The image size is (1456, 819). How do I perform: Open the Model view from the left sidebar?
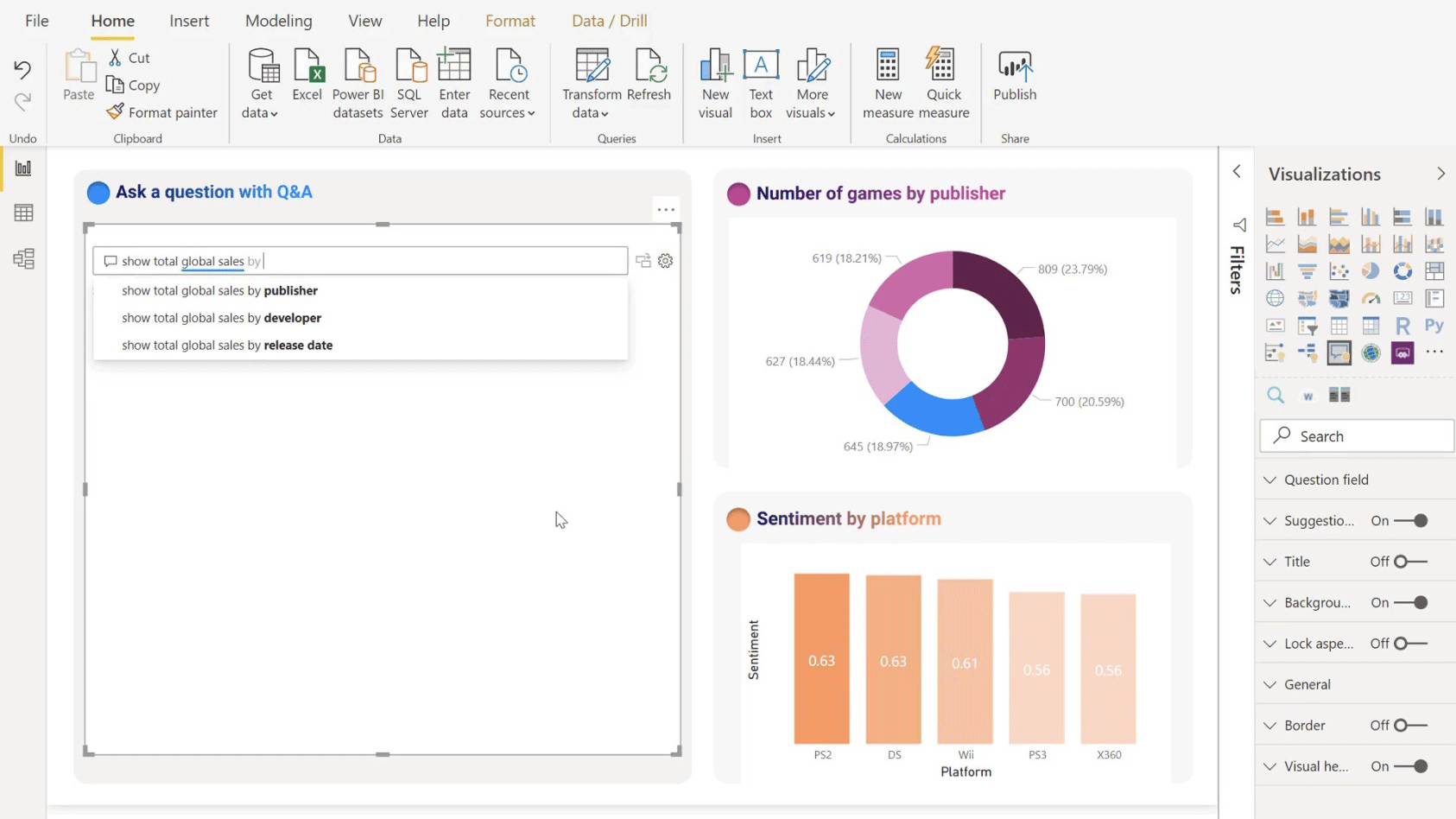click(22, 258)
